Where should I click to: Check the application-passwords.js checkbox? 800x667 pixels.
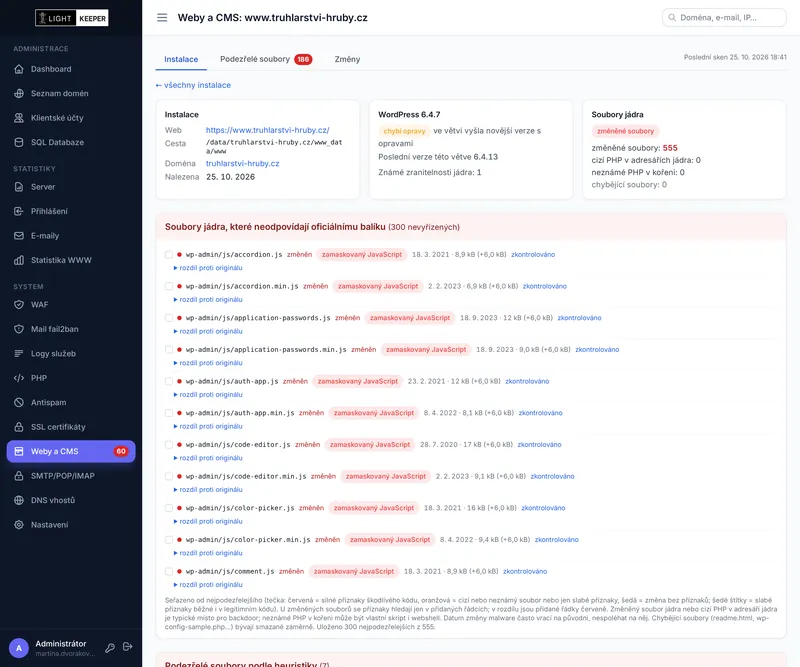tap(169, 318)
